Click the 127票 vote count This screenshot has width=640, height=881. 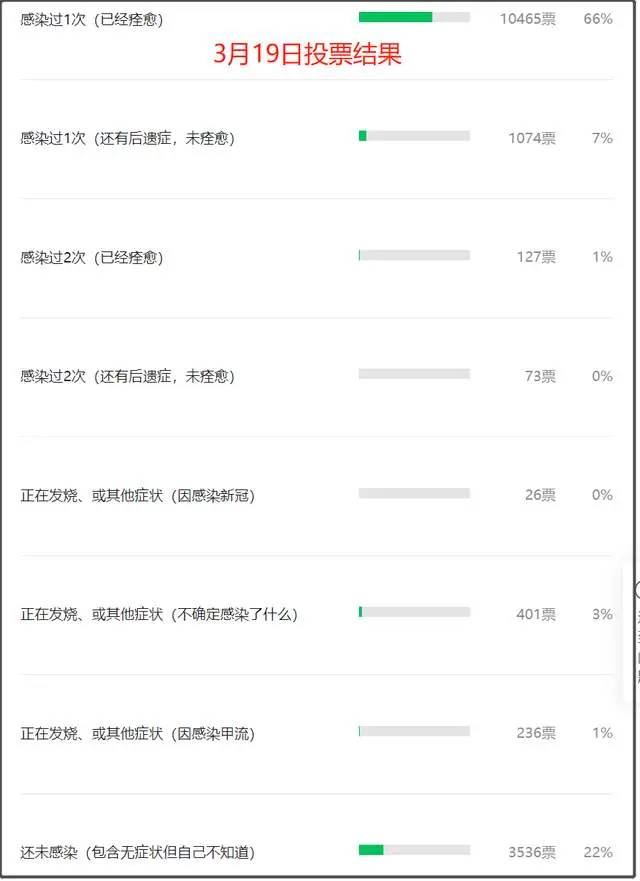(536, 257)
